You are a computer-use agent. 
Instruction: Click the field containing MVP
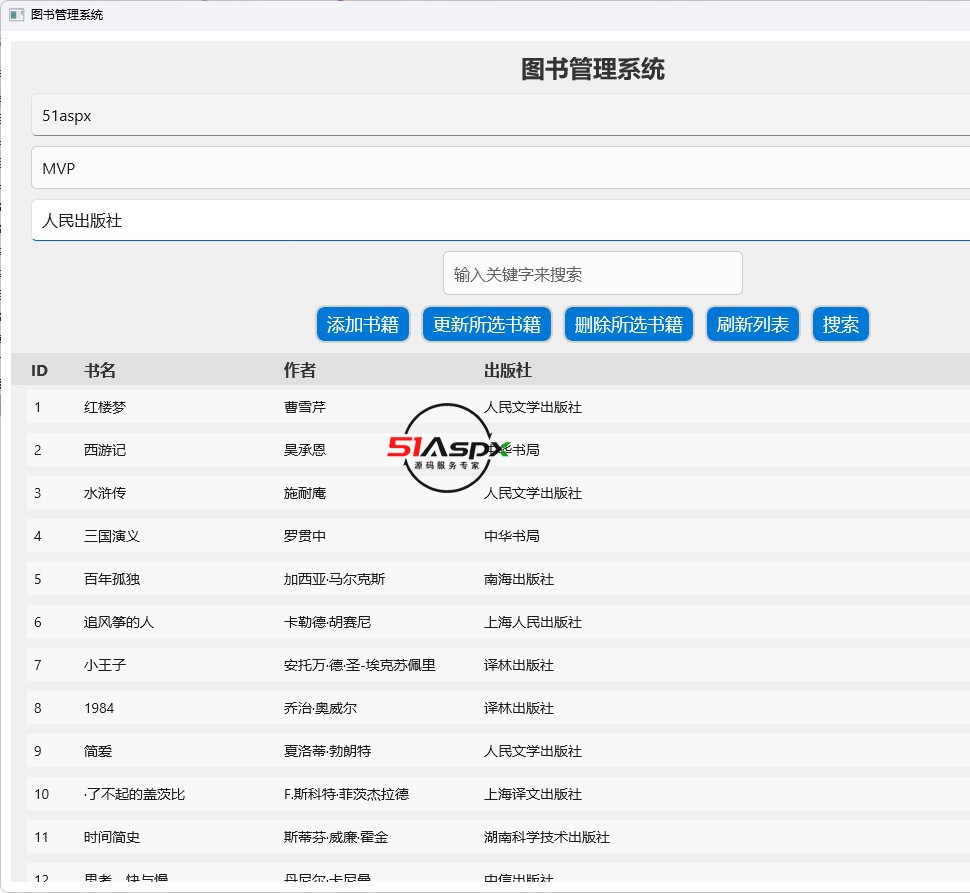click(x=500, y=168)
